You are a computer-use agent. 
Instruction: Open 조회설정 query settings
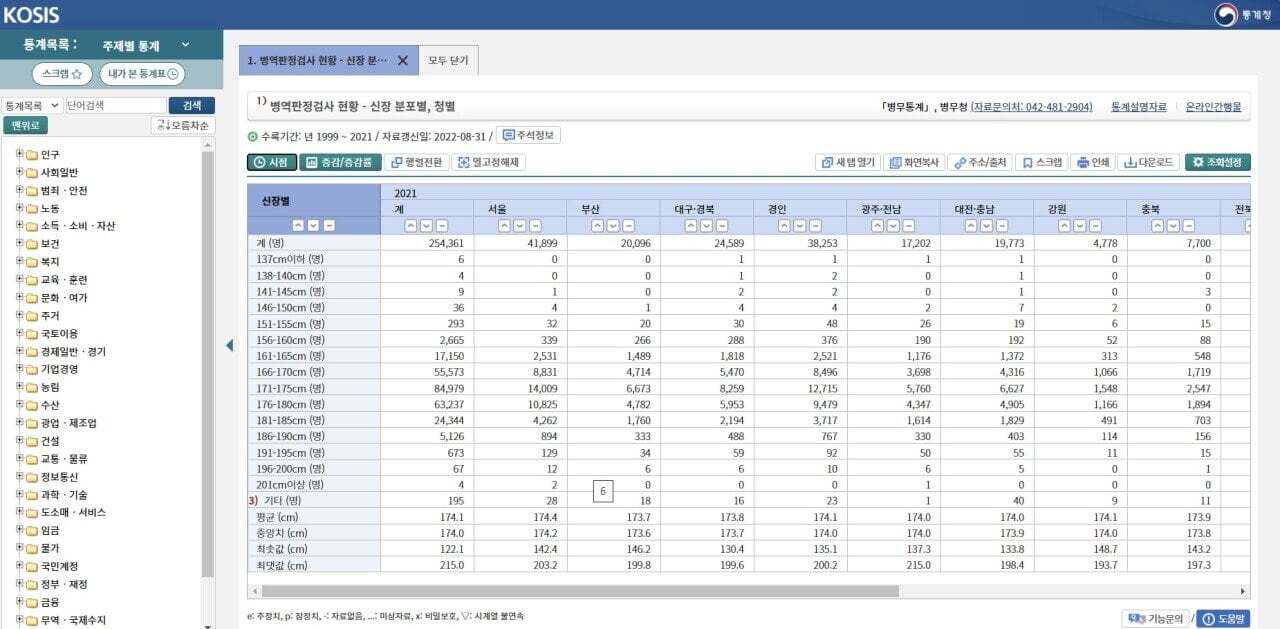click(1217, 162)
